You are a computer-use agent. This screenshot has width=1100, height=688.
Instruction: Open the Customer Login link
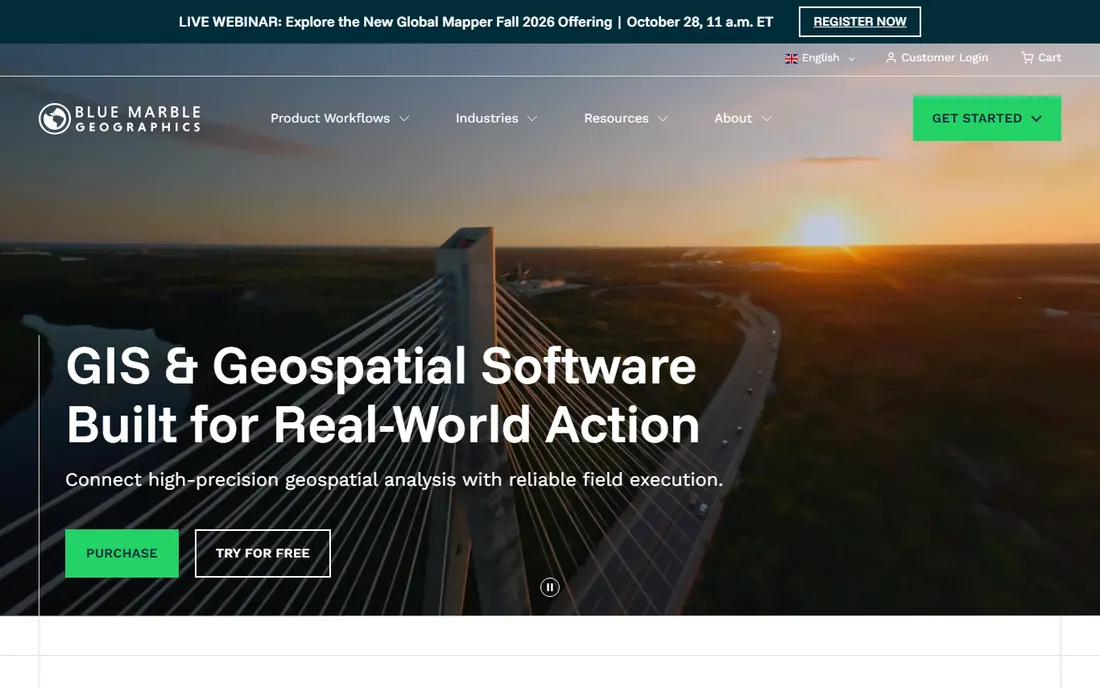coord(937,58)
